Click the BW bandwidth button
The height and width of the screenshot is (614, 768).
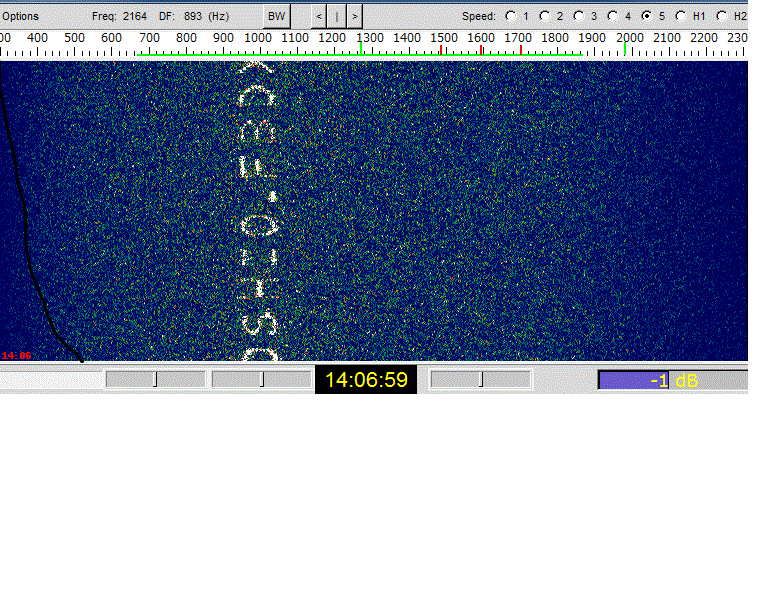(276, 16)
